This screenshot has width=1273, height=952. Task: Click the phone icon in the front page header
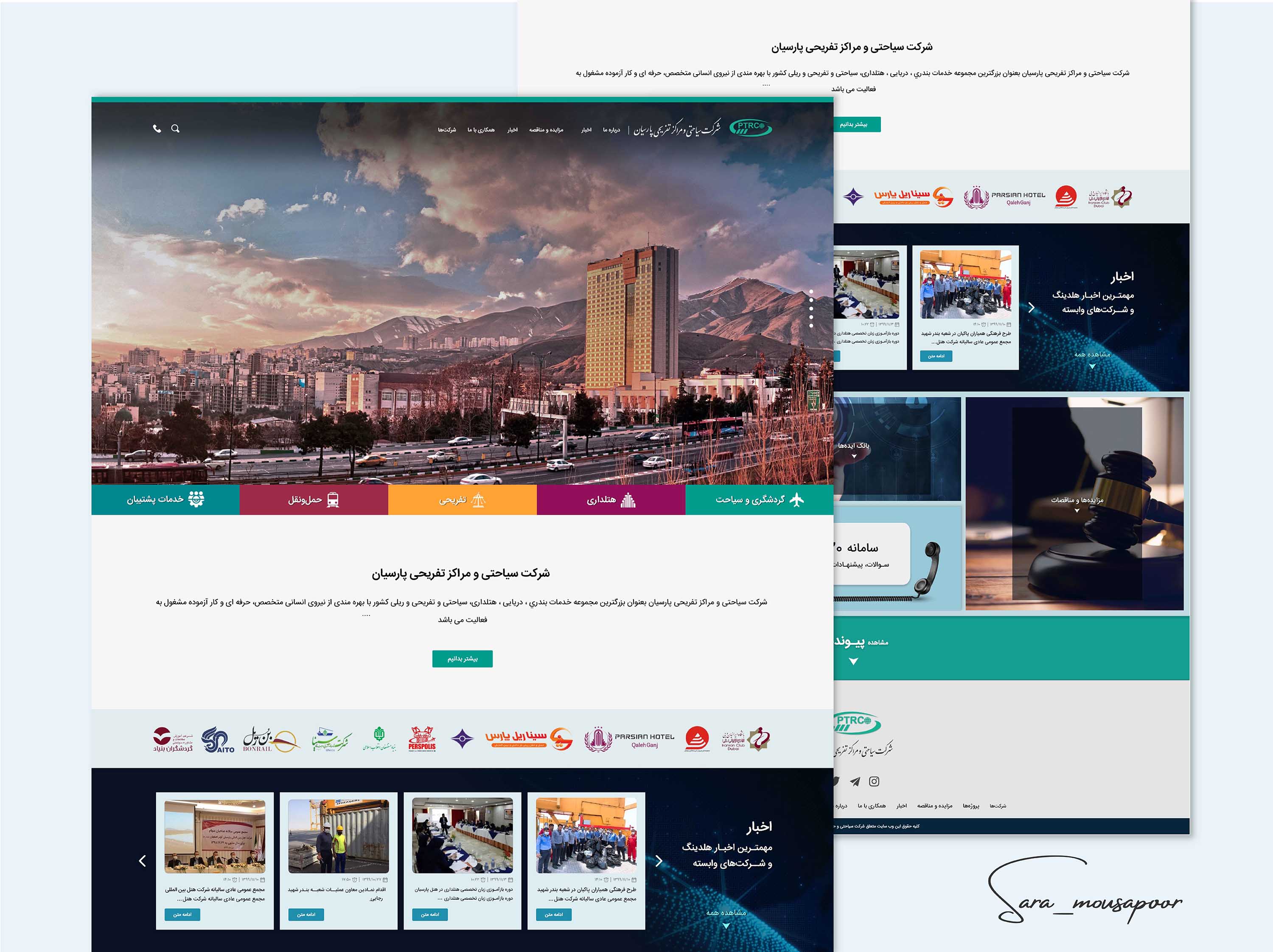[x=157, y=128]
